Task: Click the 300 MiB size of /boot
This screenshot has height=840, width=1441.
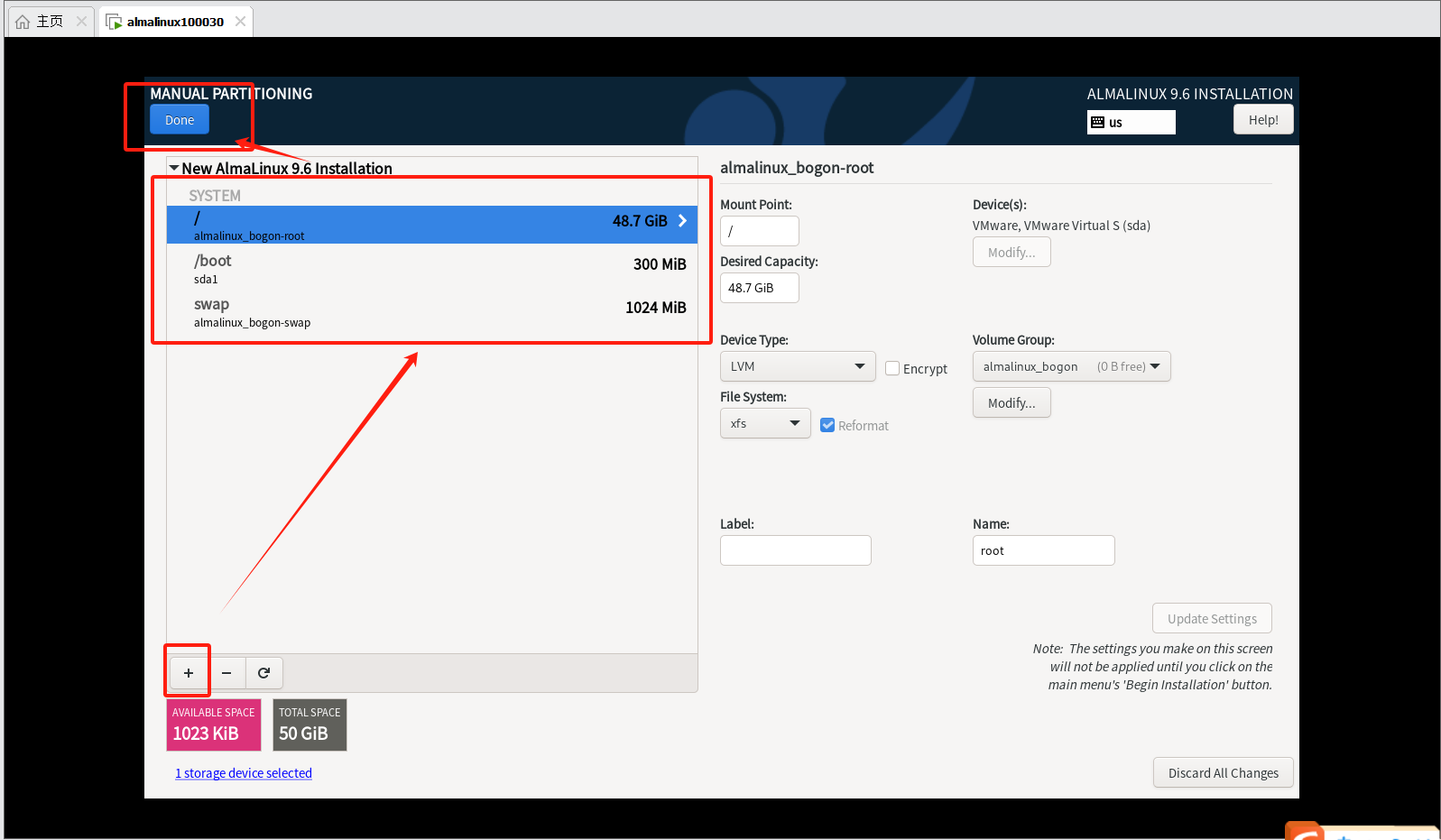Action: pyautogui.click(x=660, y=264)
